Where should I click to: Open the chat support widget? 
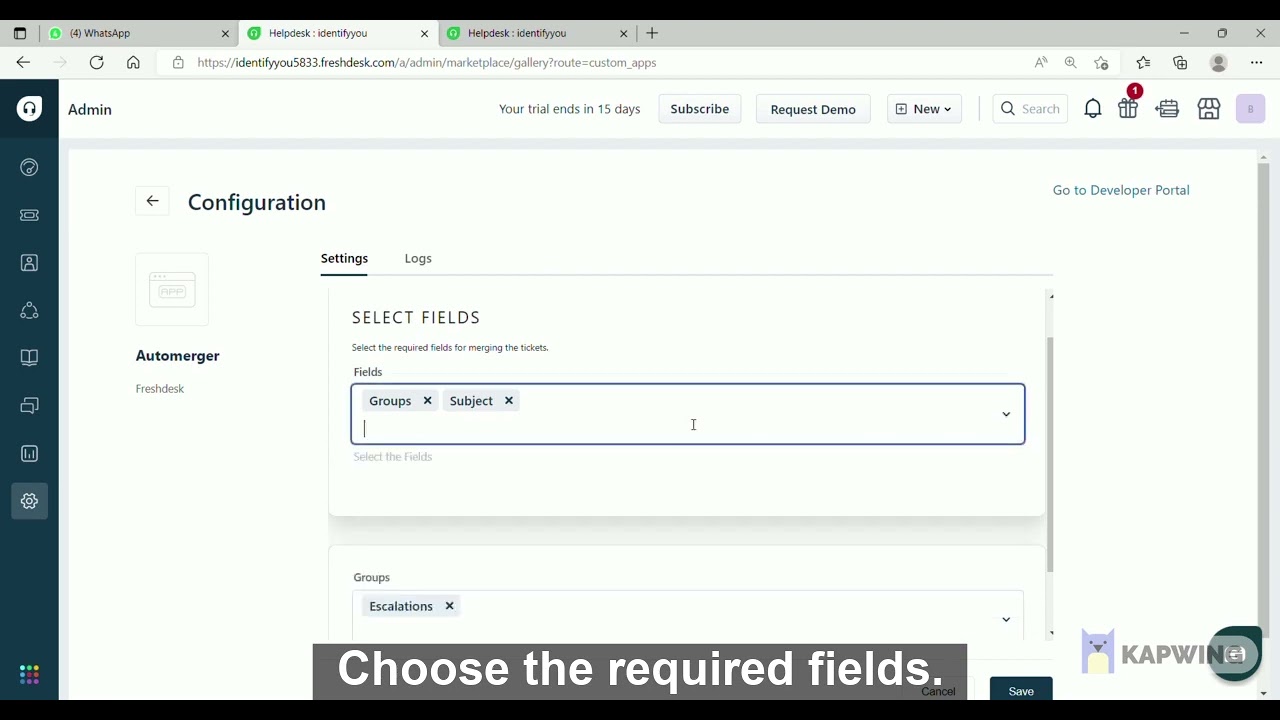[1235, 654]
